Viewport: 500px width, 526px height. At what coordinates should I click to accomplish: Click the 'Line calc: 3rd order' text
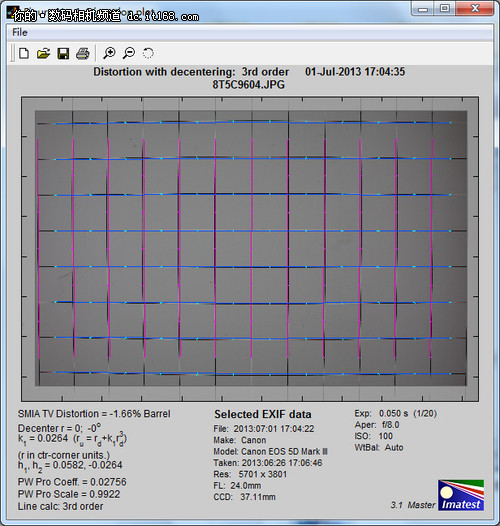(x=60, y=506)
